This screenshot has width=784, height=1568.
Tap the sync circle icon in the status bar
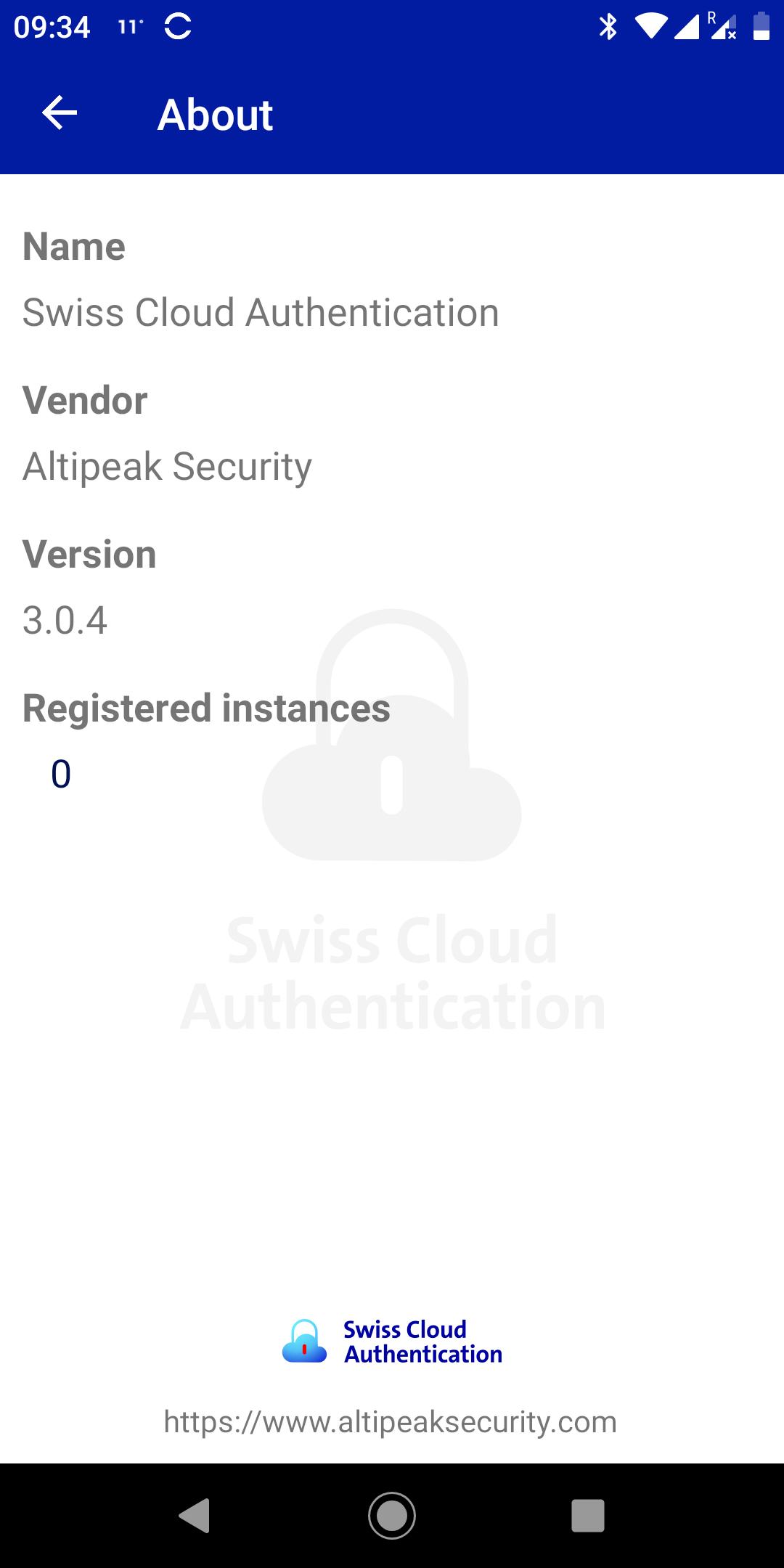(178, 27)
